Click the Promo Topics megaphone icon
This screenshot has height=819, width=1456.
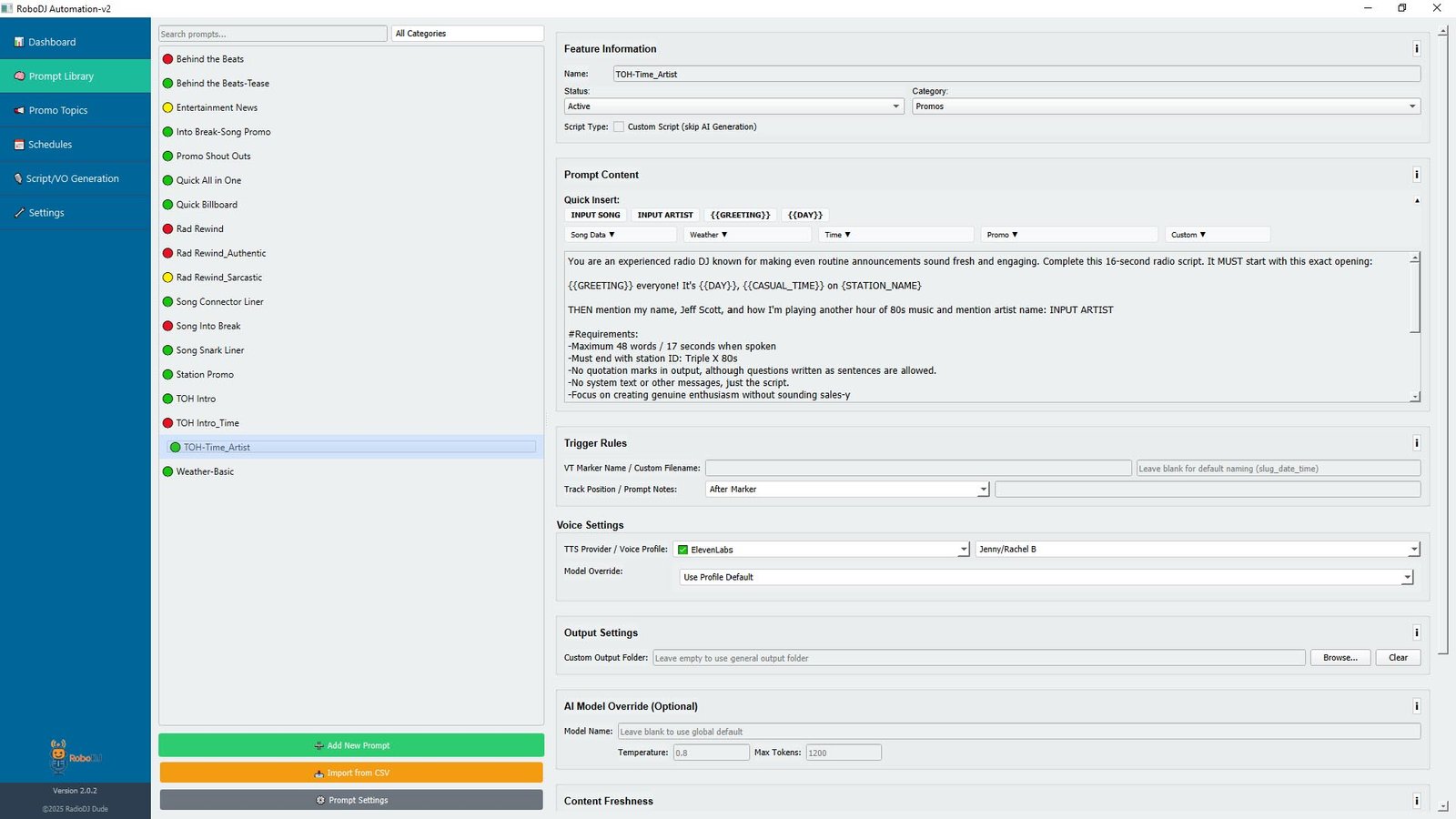[19, 110]
